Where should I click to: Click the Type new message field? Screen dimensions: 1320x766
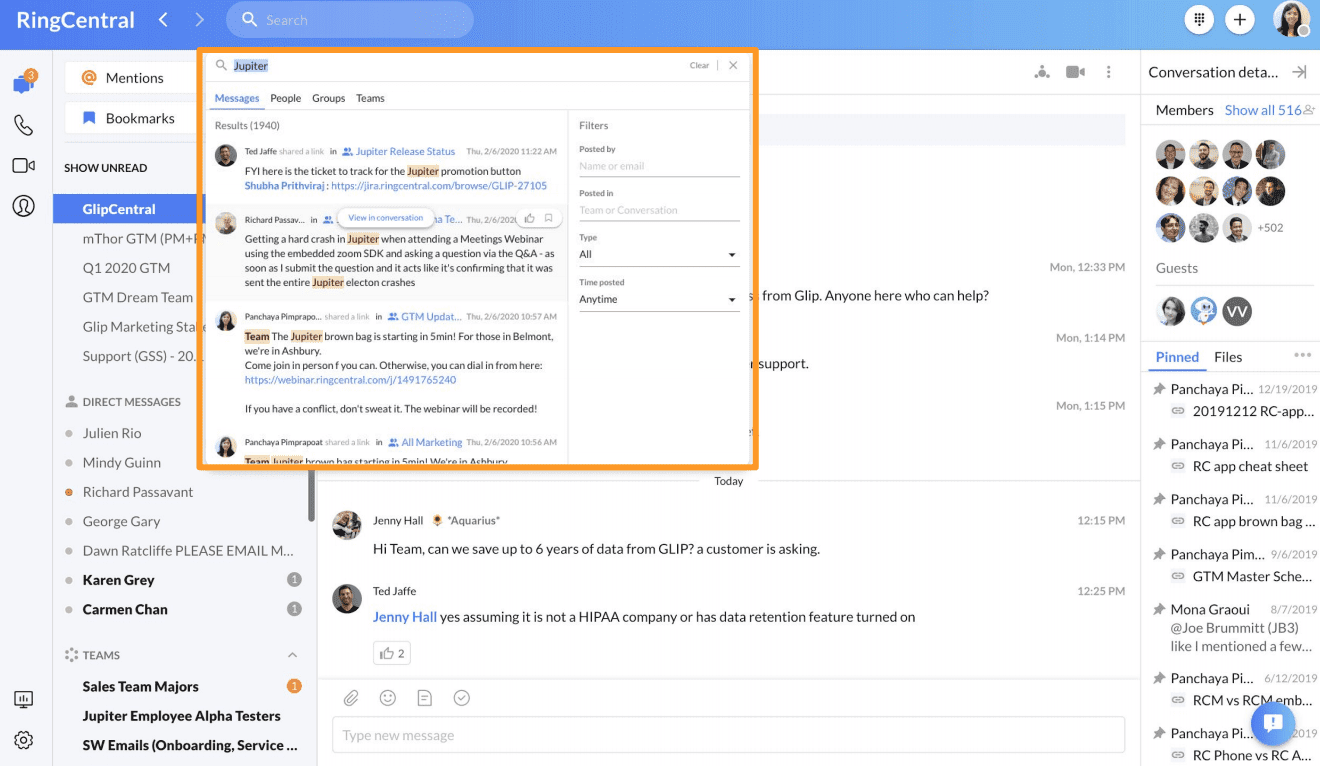tap(728, 736)
